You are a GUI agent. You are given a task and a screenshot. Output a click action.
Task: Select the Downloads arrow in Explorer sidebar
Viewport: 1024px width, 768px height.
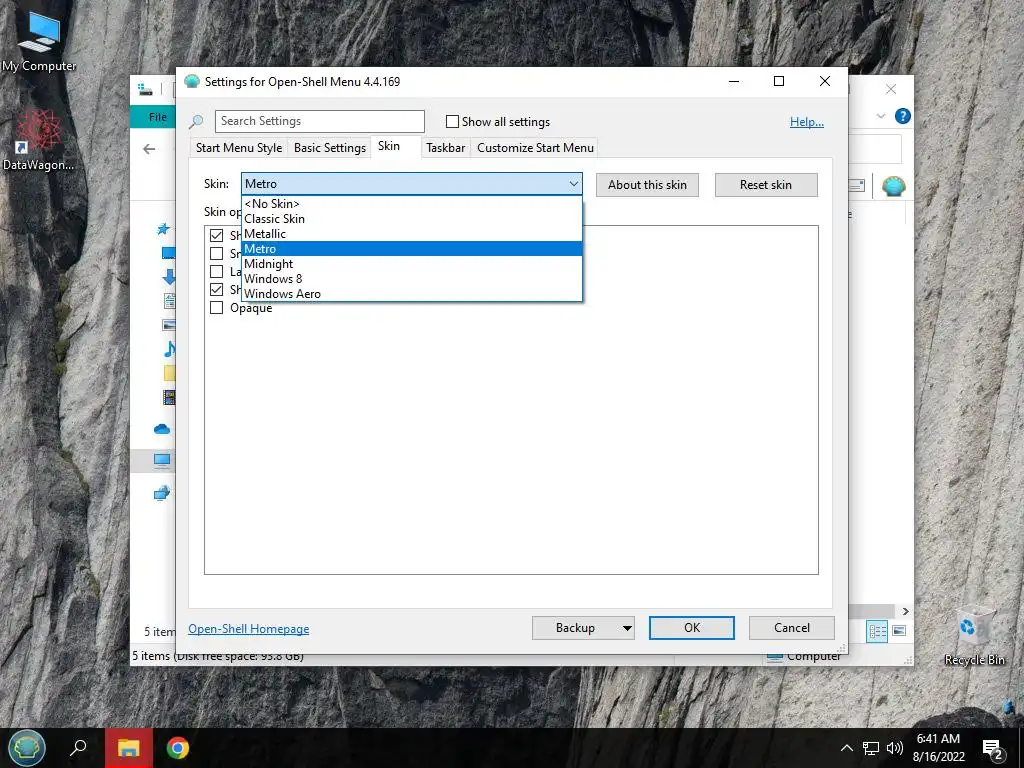click(x=168, y=276)
